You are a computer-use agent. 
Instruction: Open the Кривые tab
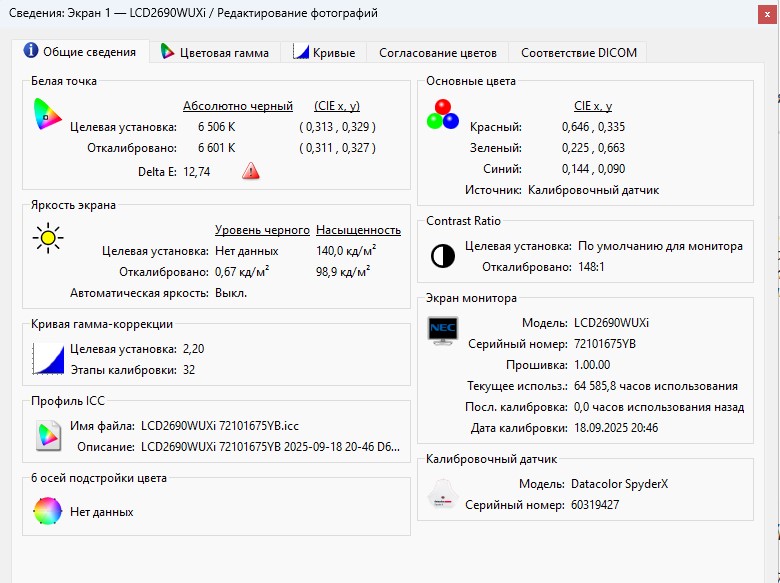[323, 53]
